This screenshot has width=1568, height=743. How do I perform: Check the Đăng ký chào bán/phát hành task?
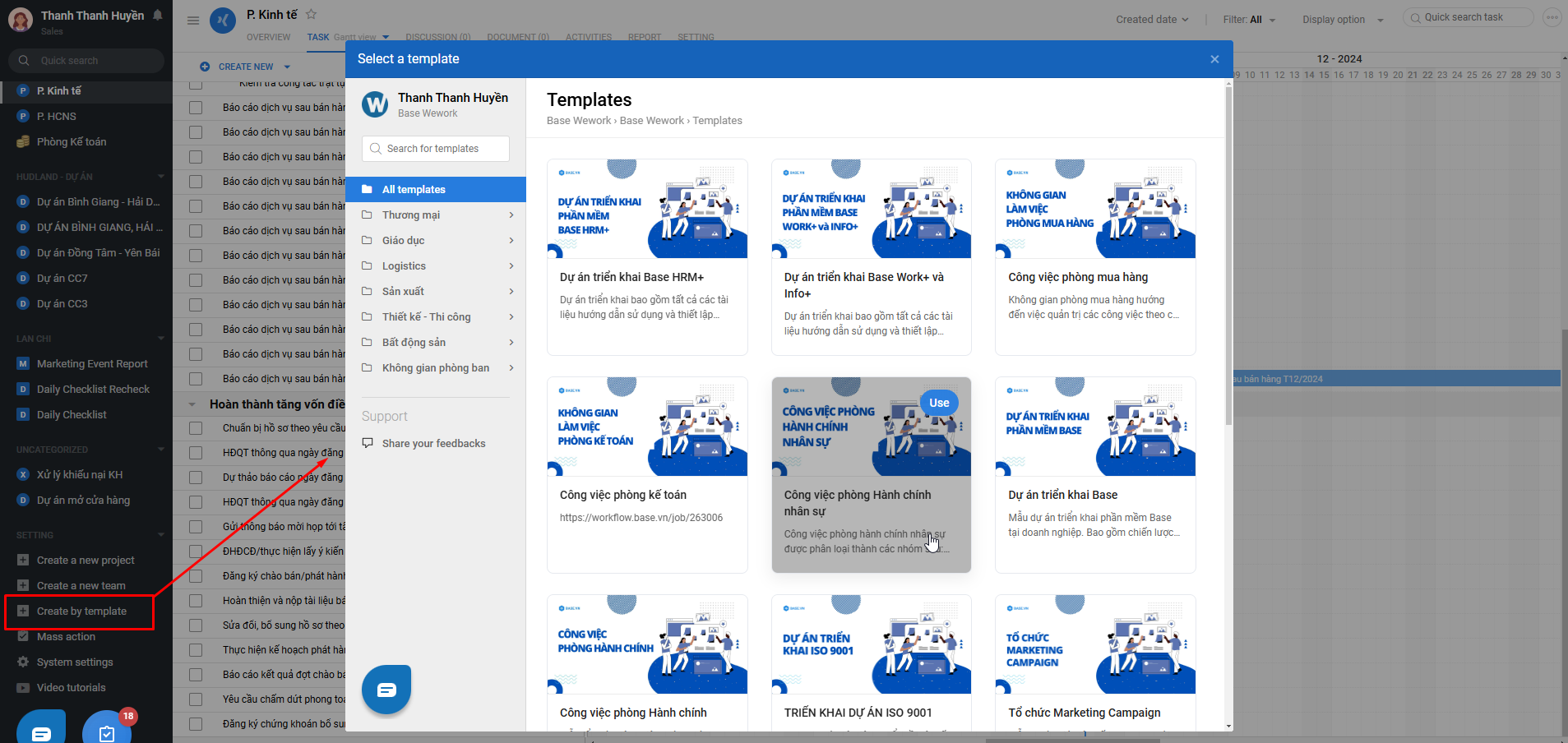point(196,576)
